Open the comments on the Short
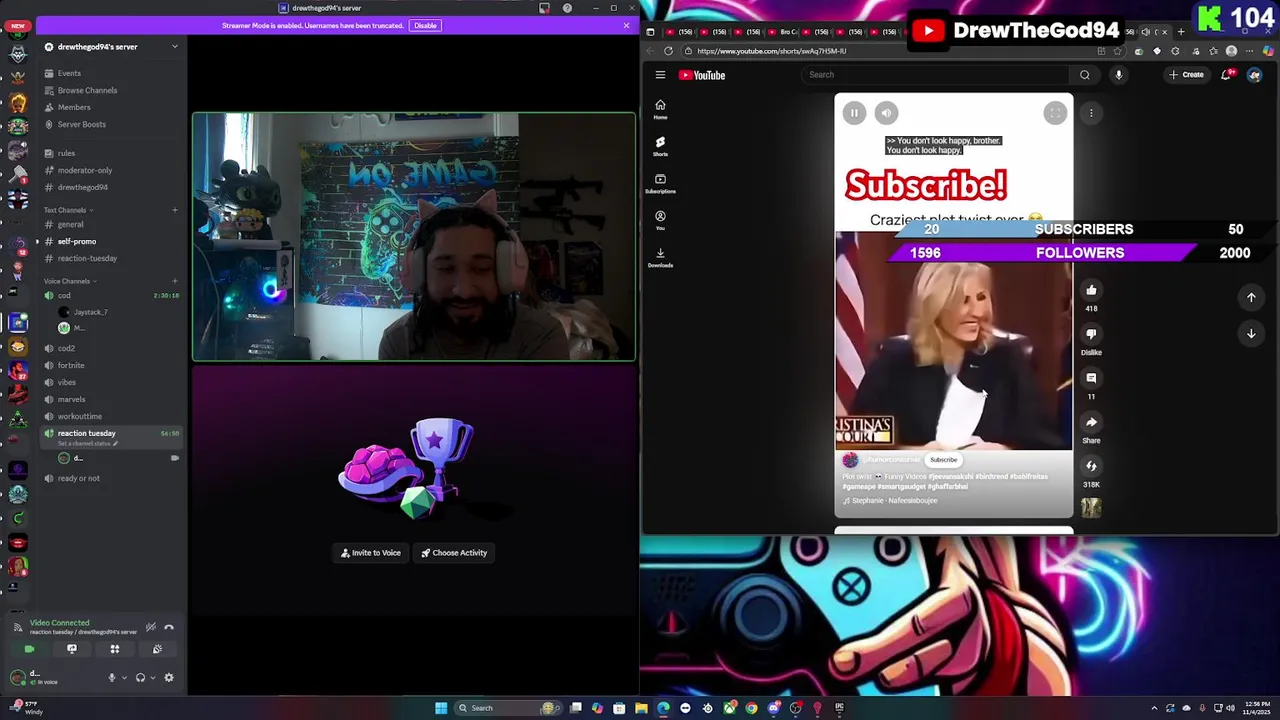The image size is (1280, 720). [1091, 378]
